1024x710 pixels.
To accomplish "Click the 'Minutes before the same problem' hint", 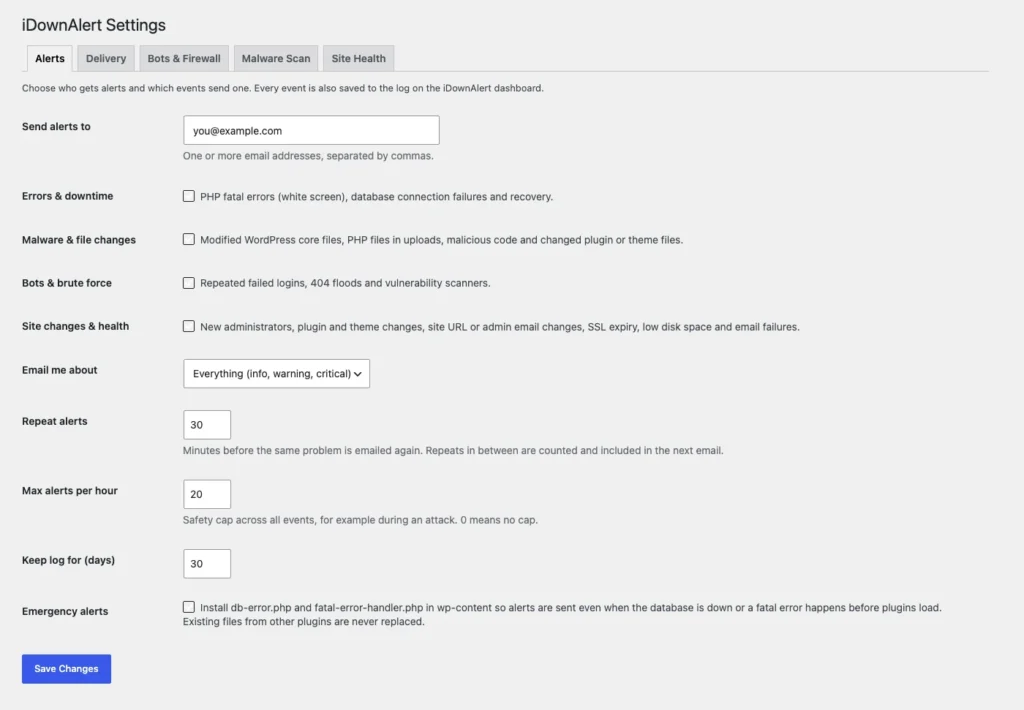I will (453, 451).
